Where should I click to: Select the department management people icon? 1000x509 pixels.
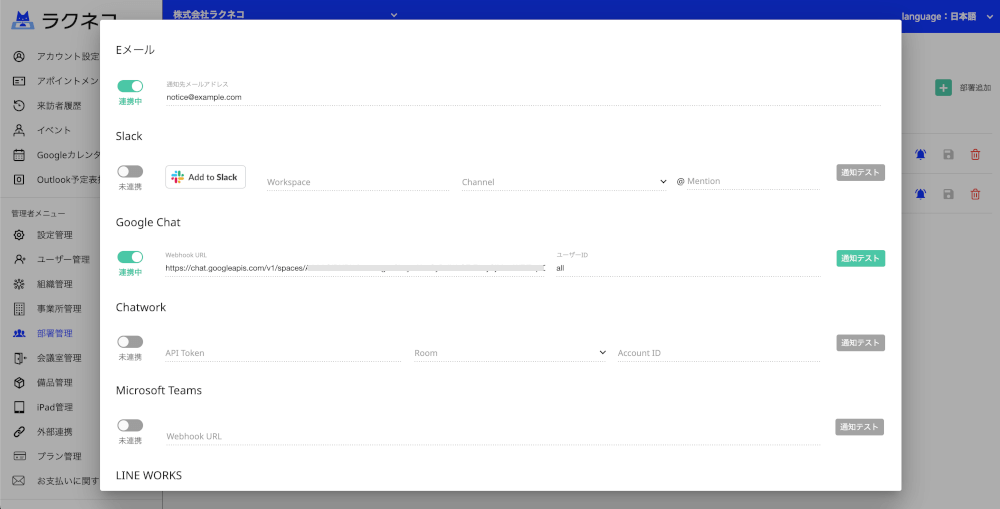tap(19, 333)
